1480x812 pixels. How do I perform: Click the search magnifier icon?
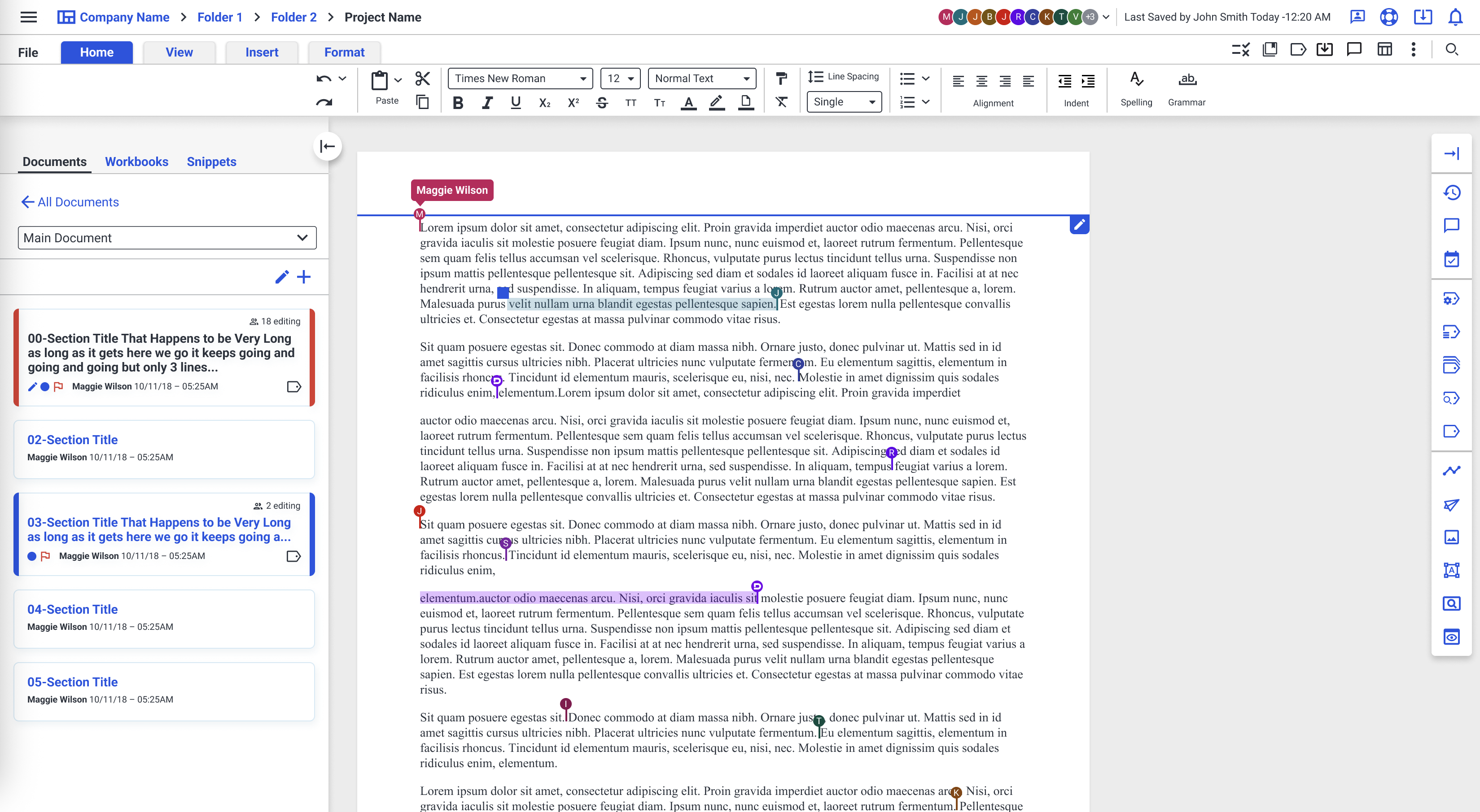1451,50
